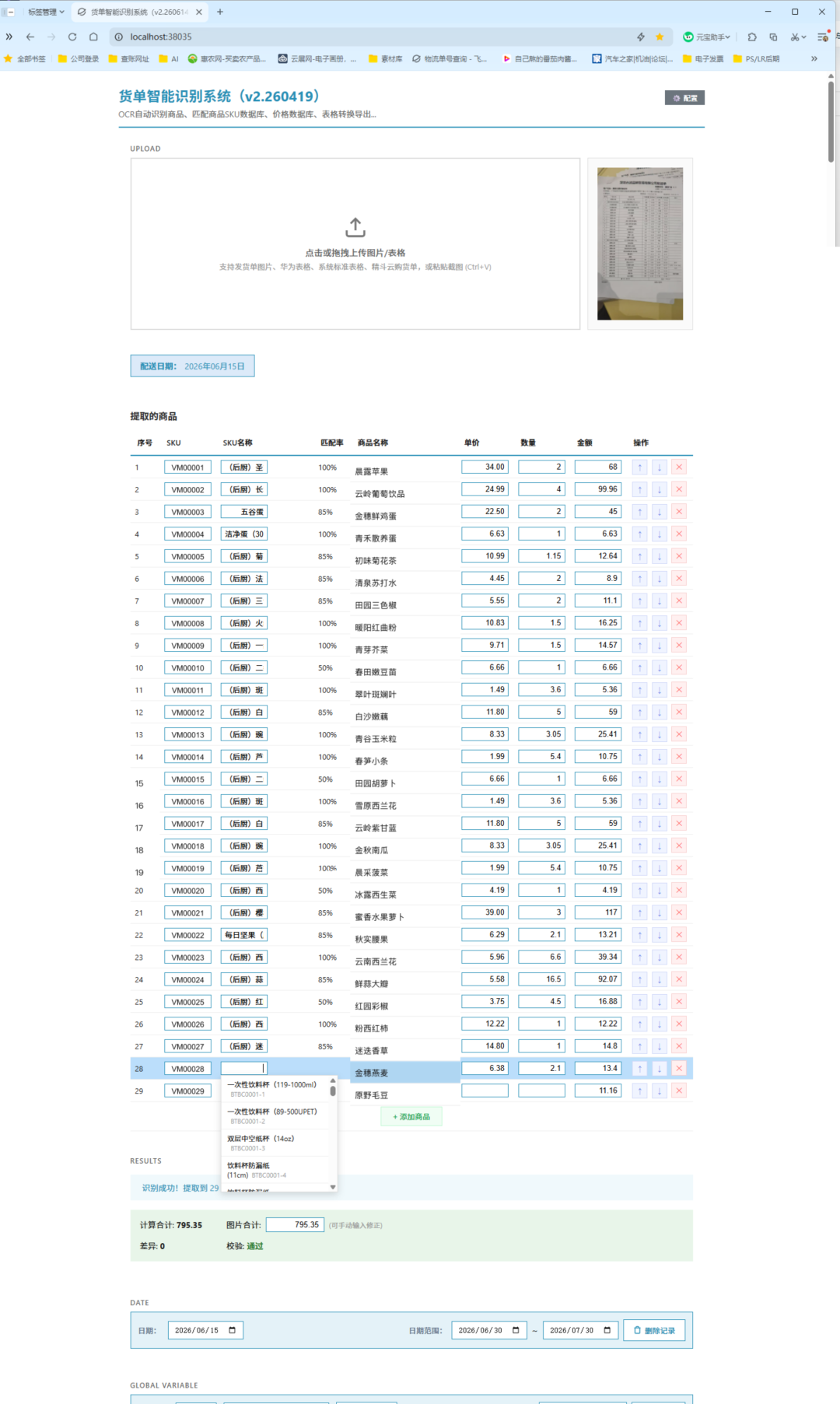840x1404 pixels.
Task: Move the 青禾散养蛋 row up
Action: click(x=640, y=534)
